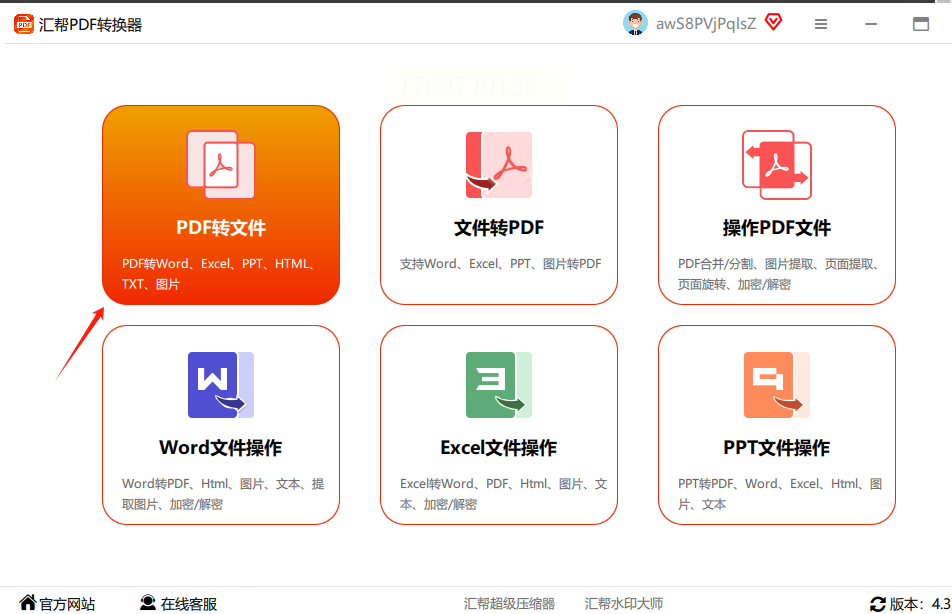Click the blue Word文件操作 icon
Screen dimensions: 952x614
click(x=220, y=384)
